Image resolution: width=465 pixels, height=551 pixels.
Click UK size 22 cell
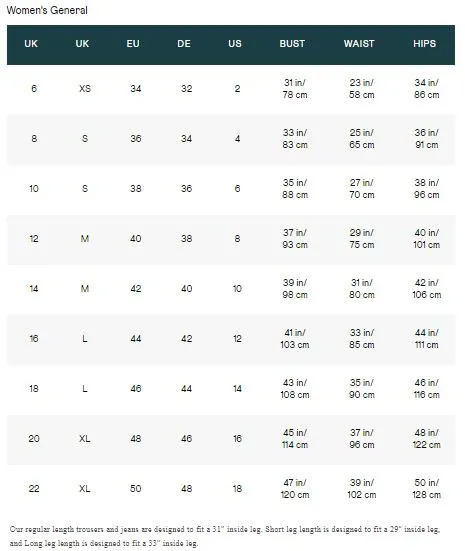click(34, 488)
